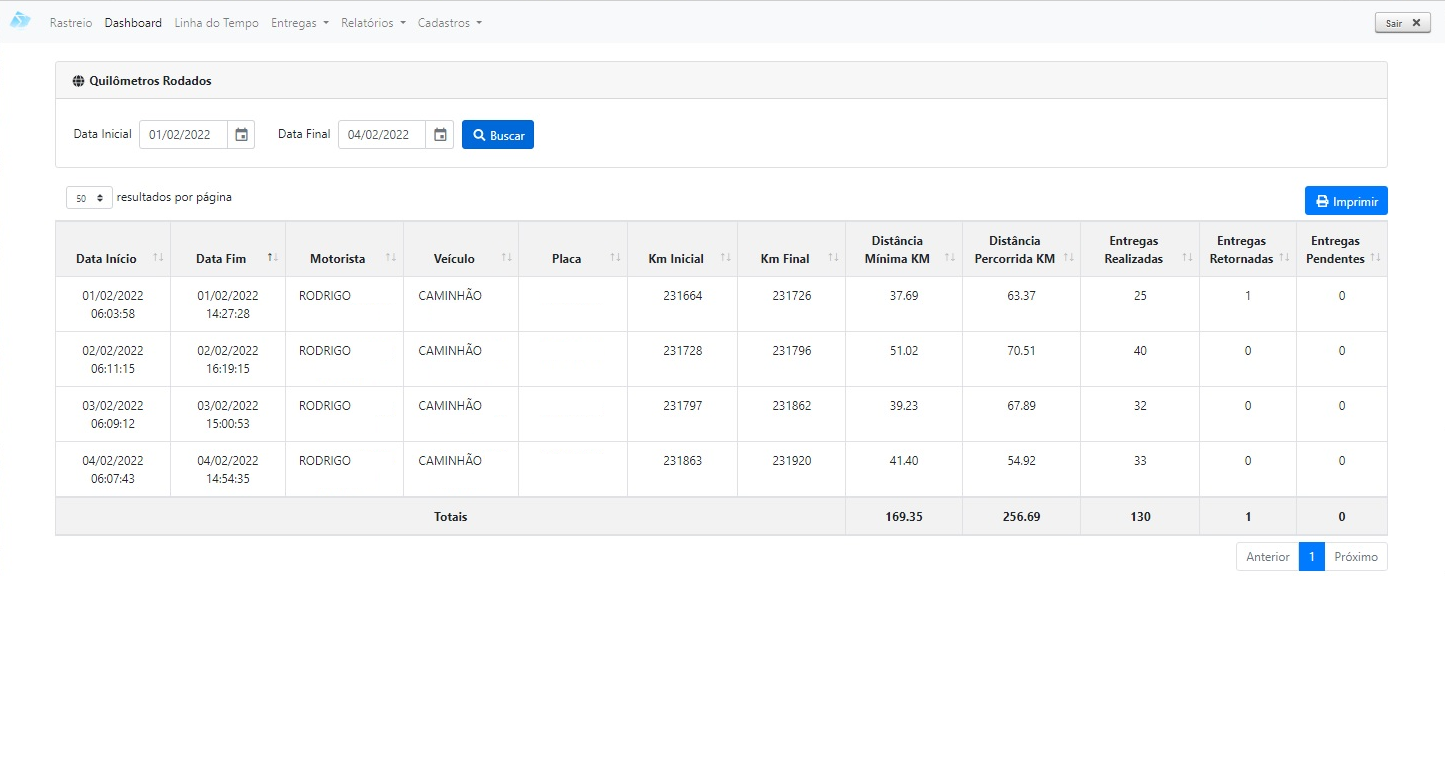Open the Data Final calendar picker
The image size is (1445, 775).
tap(440, 135)
